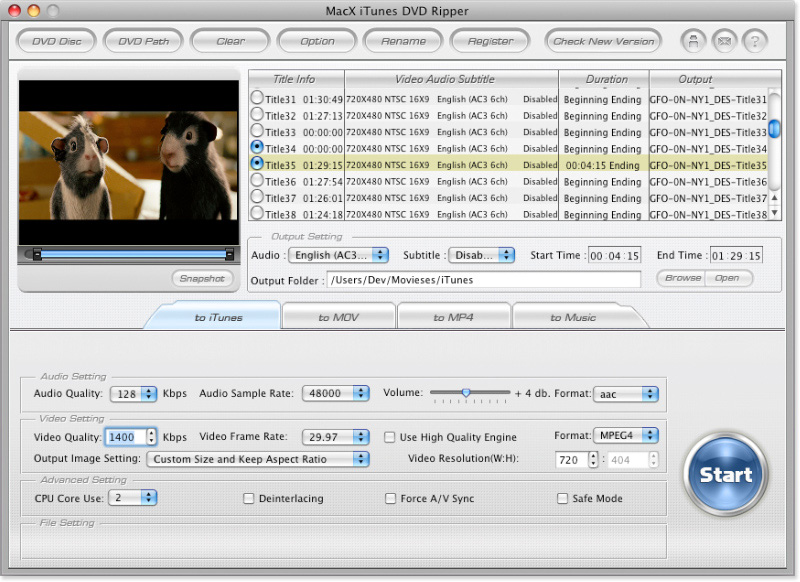Switch to the 'to Music' tab
The width and height of the screenshot is (800, 582).
[x=573, y=317]
